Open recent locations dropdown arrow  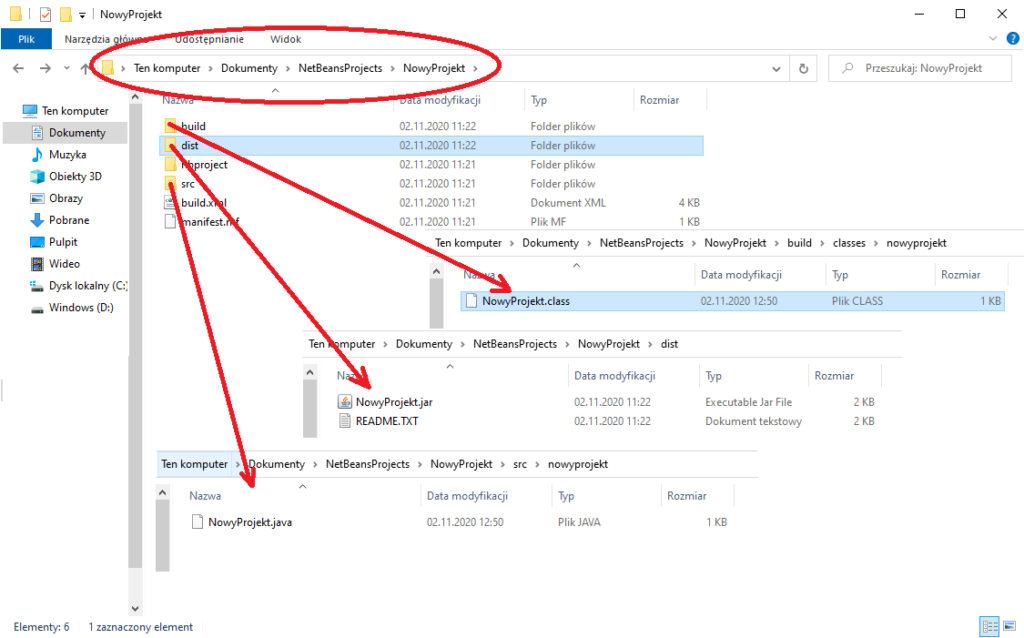67,68
